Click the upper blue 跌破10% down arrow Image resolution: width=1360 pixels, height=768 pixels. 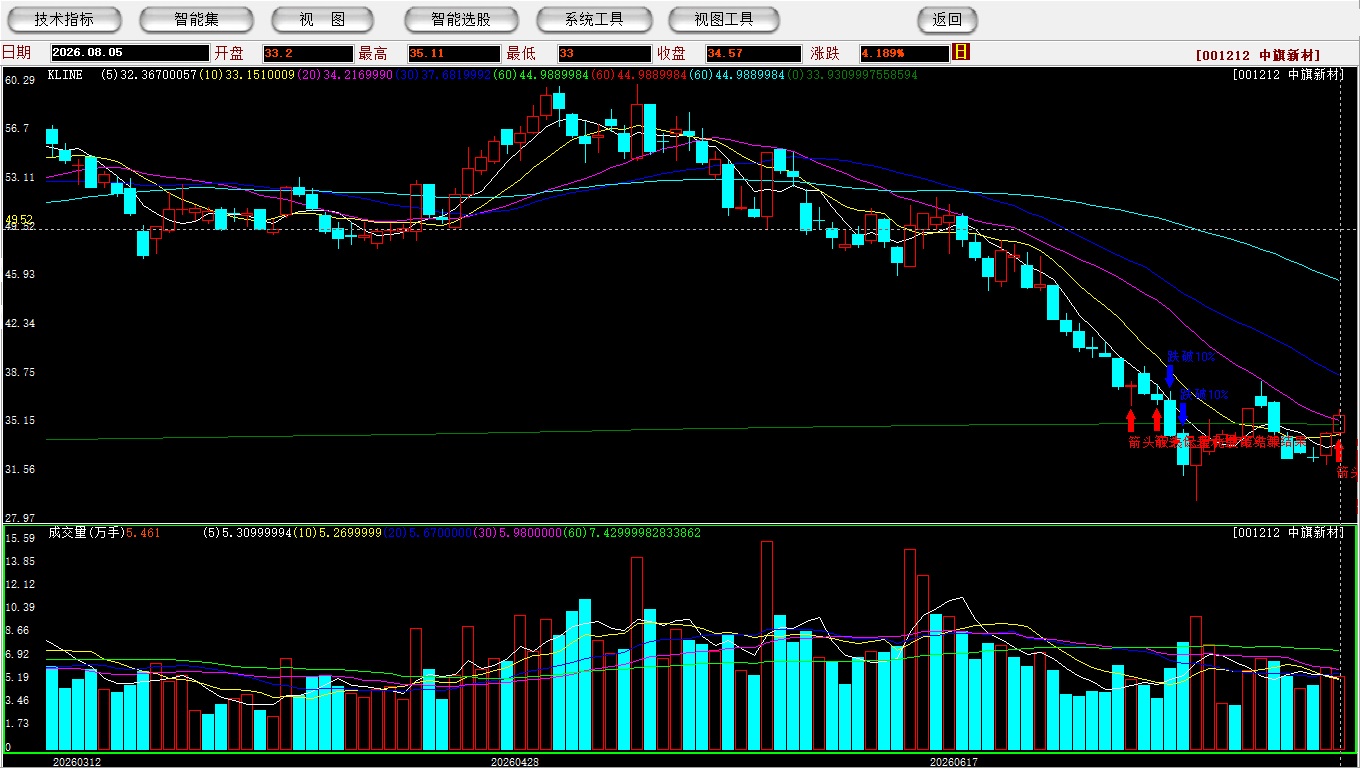(1170, 377)
